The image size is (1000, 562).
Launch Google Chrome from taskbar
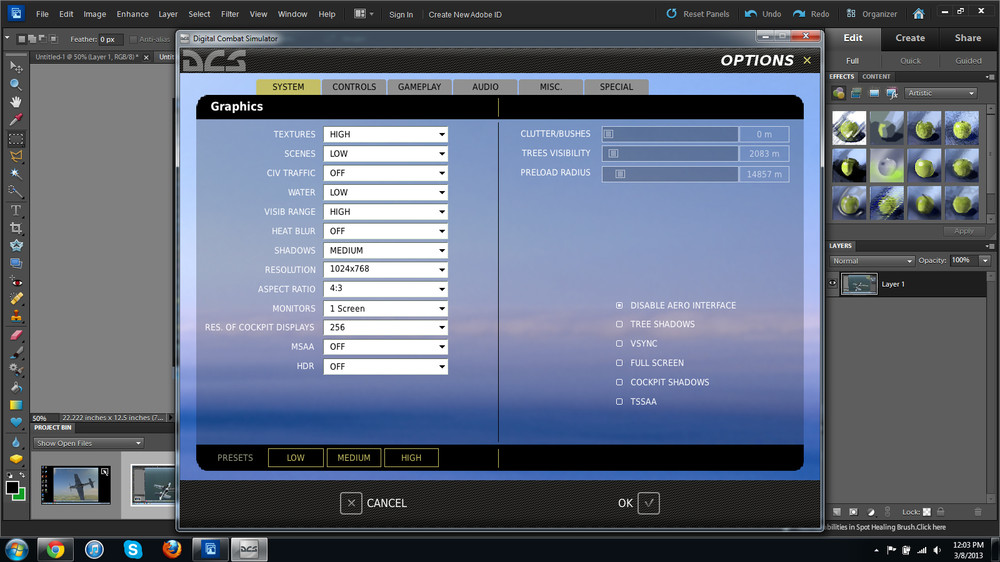[x=55, y=549]
